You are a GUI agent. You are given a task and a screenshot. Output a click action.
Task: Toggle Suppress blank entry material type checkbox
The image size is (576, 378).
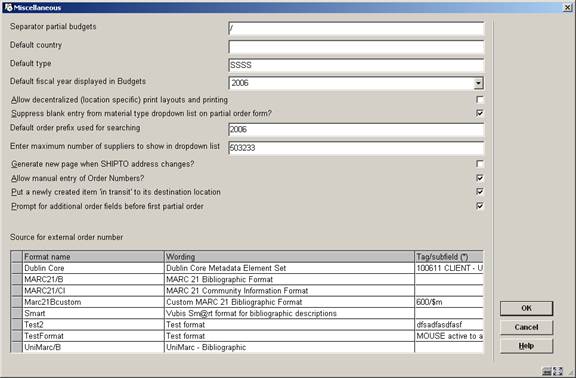click(x=479, y=113)
